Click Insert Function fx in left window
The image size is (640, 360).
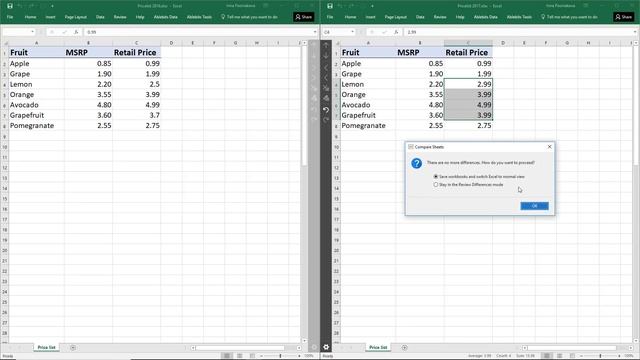(76, 32)
